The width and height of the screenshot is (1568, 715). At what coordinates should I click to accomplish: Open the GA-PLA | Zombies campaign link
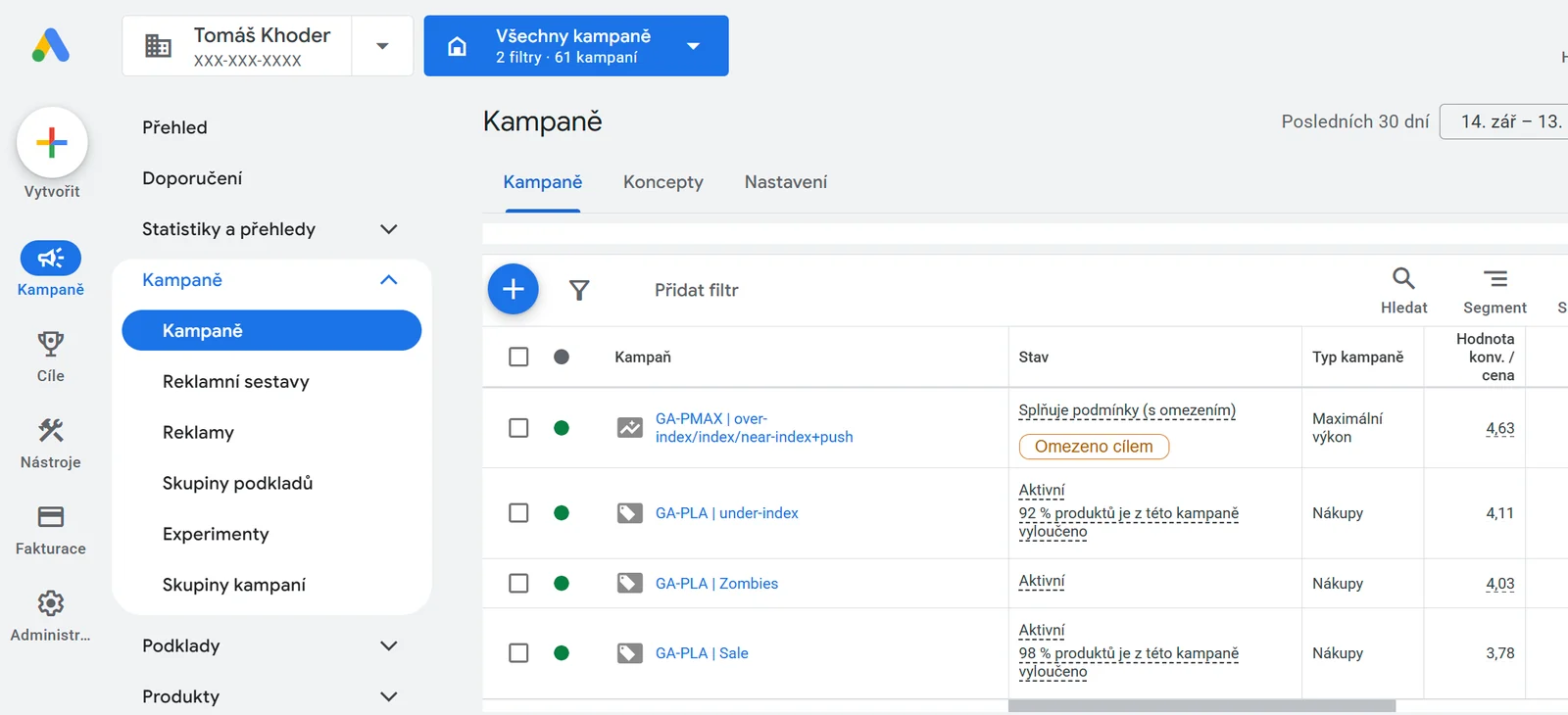click(716, 584)
